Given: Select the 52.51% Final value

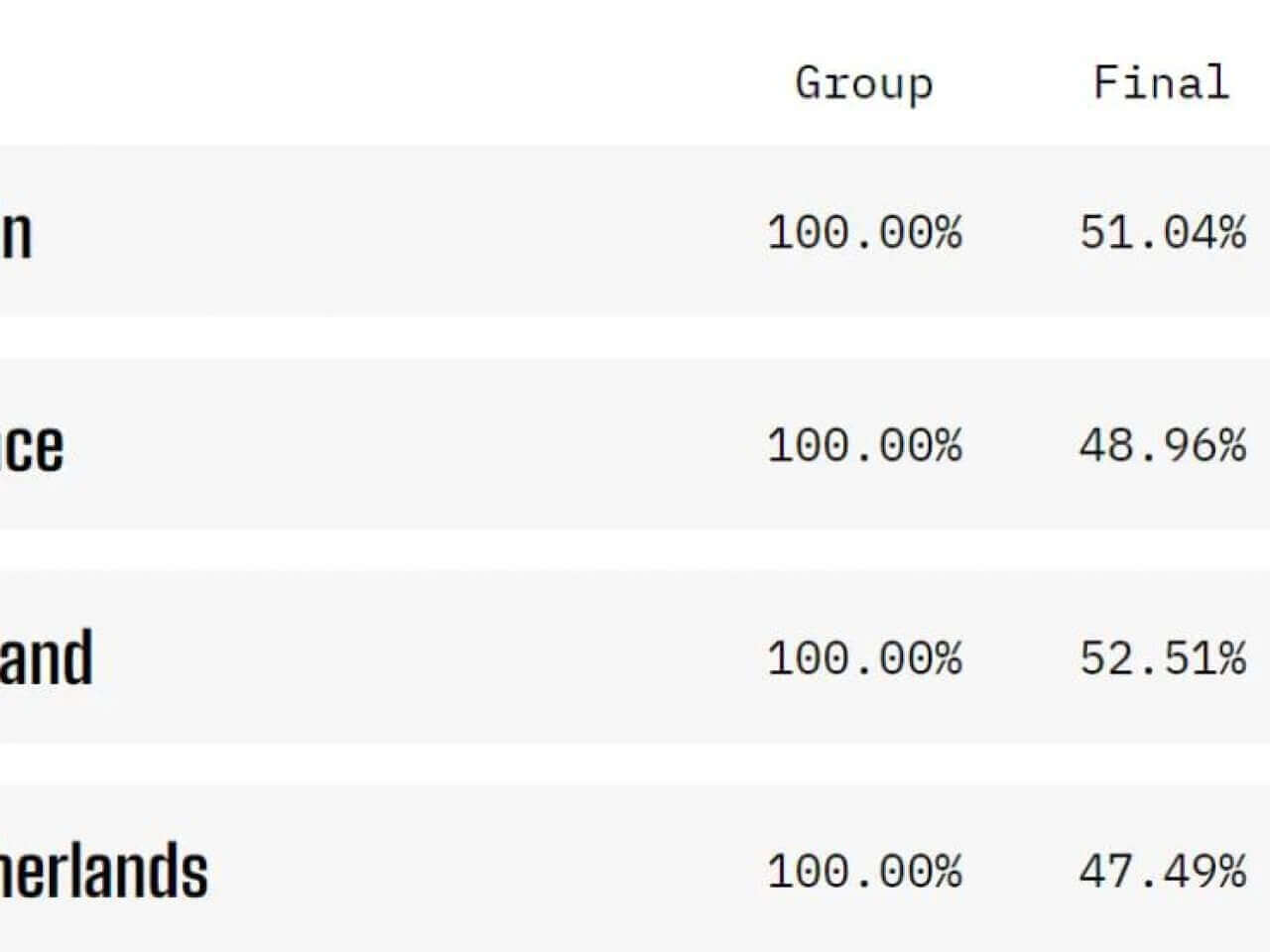Looking at the screenshot, I should pos(1163,658).
